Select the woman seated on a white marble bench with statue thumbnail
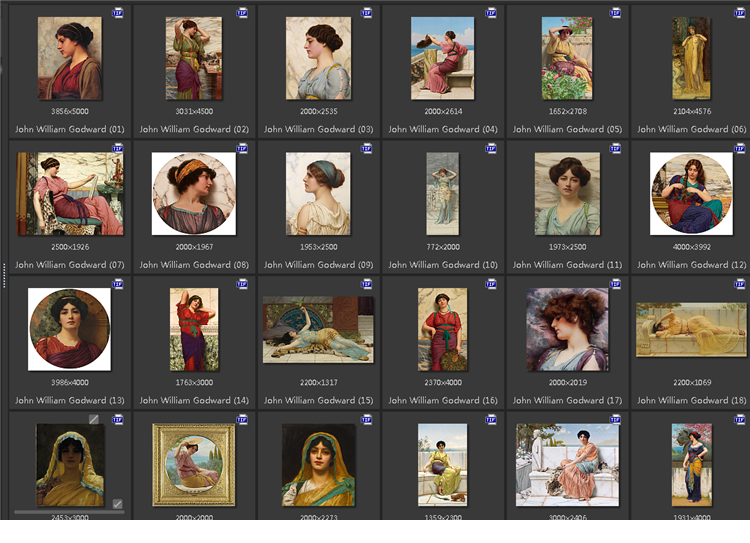Image resolution: width=750 pixels, height=543 pixels. pyautogui.click(x=567, y=465)
